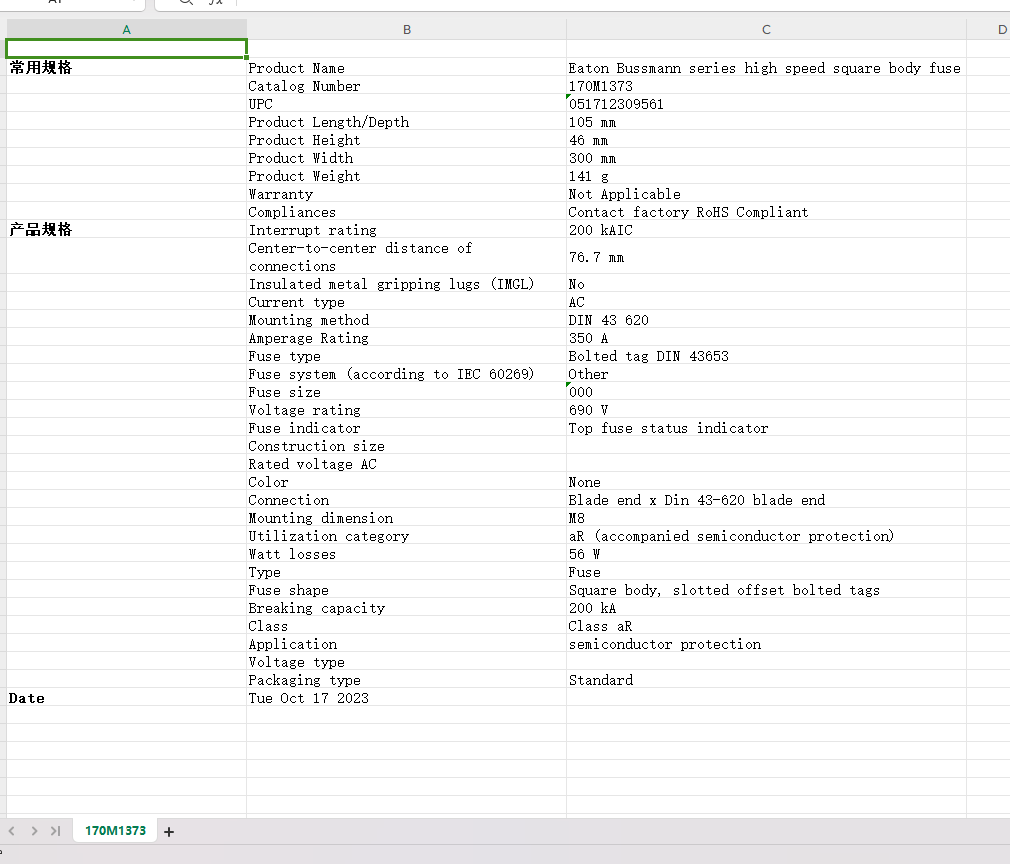Select the '46 mm' value cell
The height and width of the screenshot is (864, 1010).
click(x=766, y=140)
